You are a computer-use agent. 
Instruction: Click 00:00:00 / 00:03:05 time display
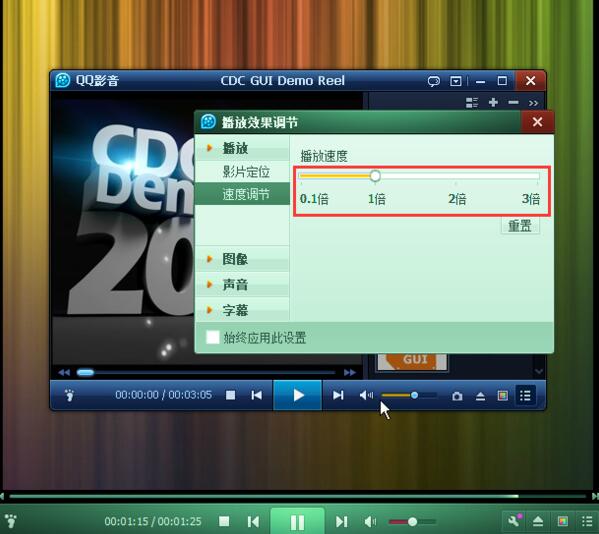coord(164,395)
